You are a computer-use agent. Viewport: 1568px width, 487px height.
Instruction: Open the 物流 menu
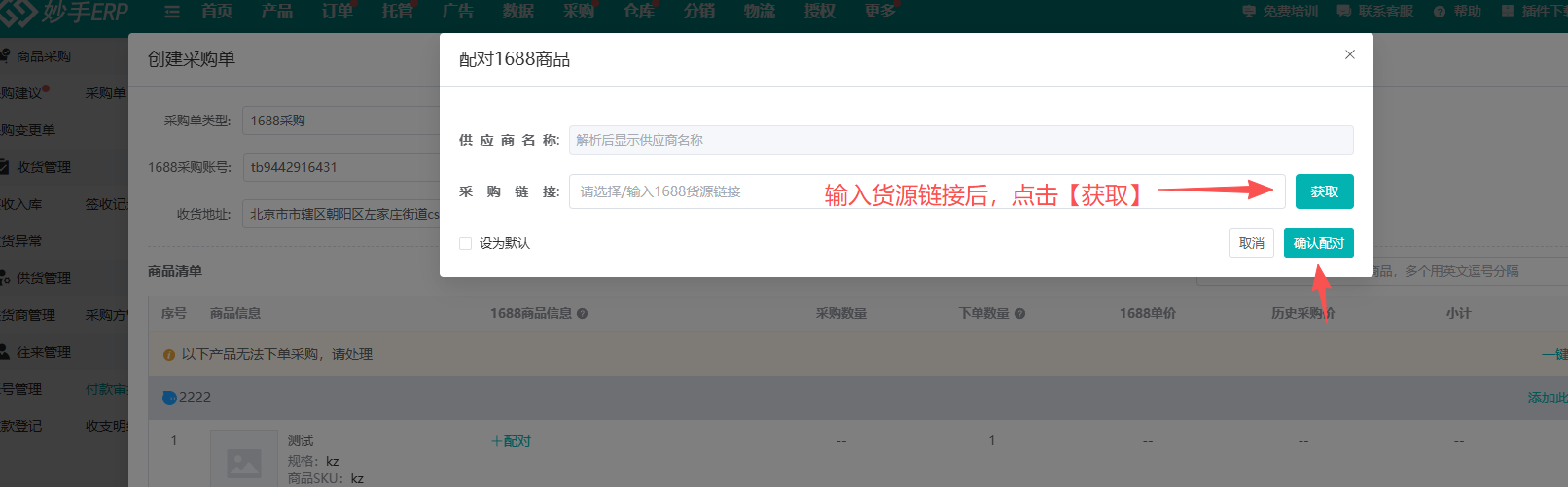tap(759, 12)
